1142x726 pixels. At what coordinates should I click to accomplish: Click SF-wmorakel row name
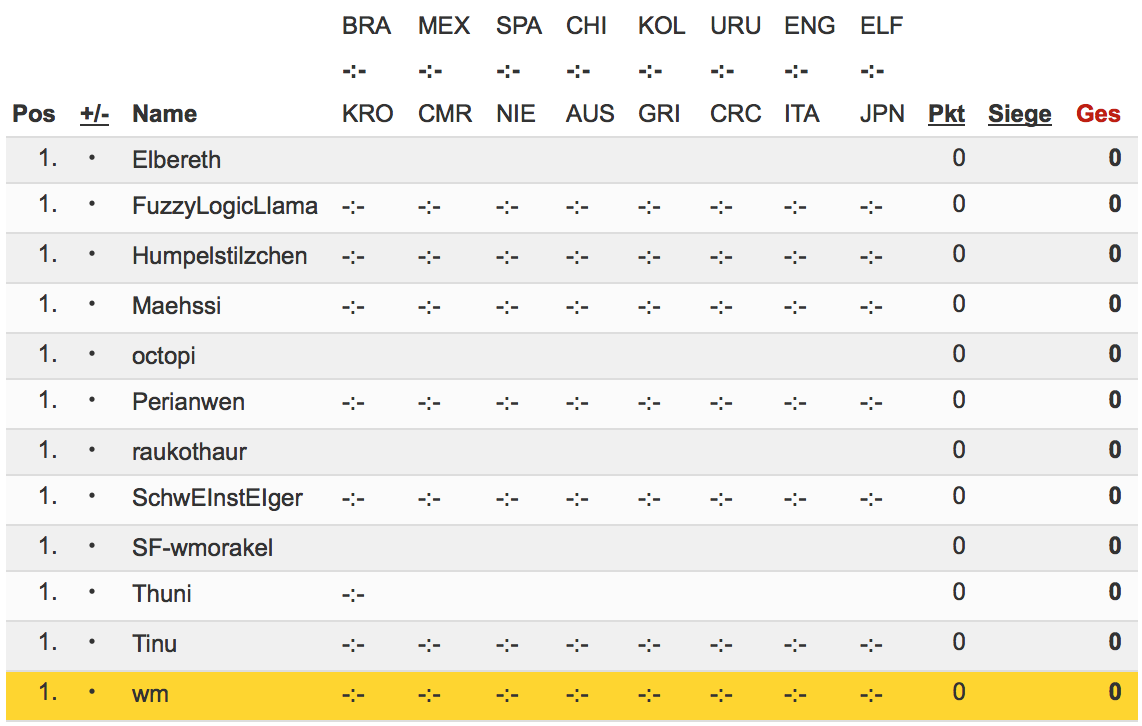click(x=202, y=548)
